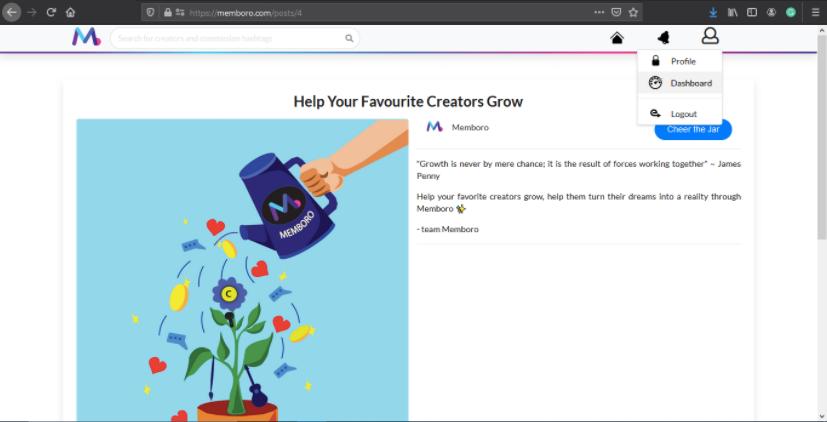Click the green extension icon
This screenshot has height=422, width=827.
click(x=791, y=12)
